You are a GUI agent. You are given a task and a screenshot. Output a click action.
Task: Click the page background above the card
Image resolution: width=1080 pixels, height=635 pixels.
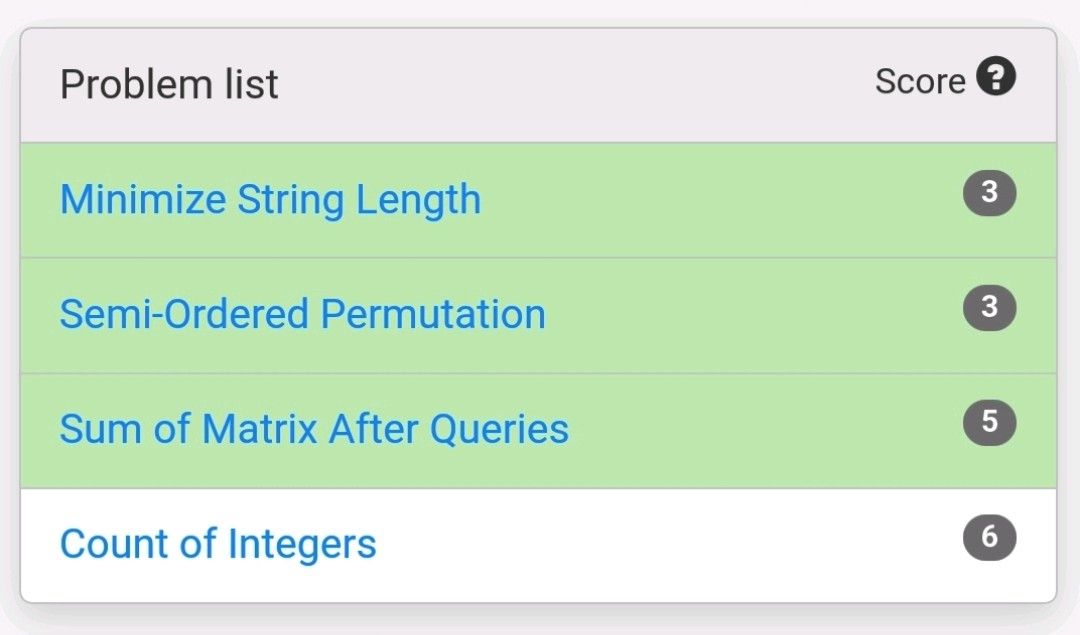540,12
